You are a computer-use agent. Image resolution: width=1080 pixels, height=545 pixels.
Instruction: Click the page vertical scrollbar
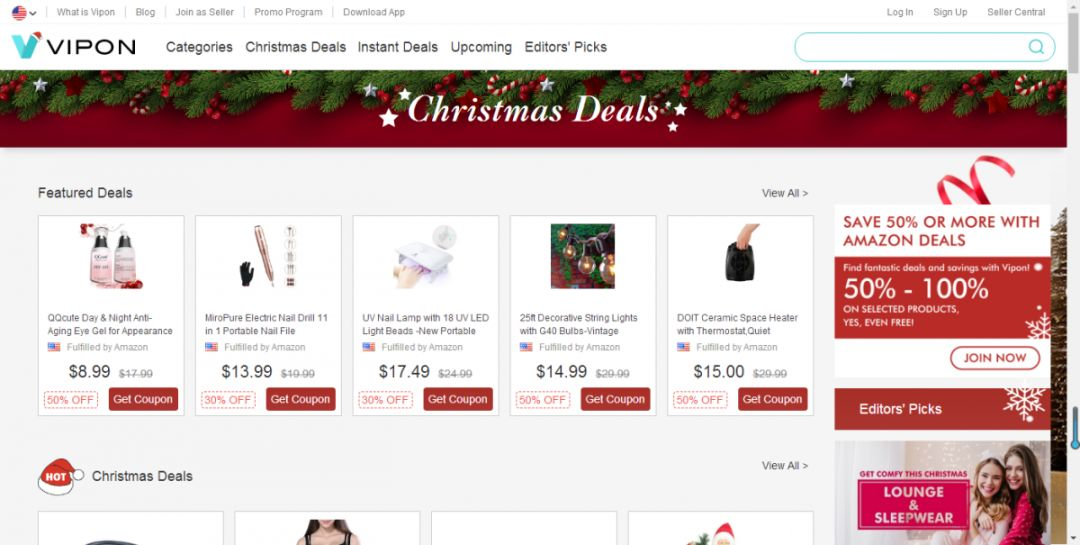1073,272
